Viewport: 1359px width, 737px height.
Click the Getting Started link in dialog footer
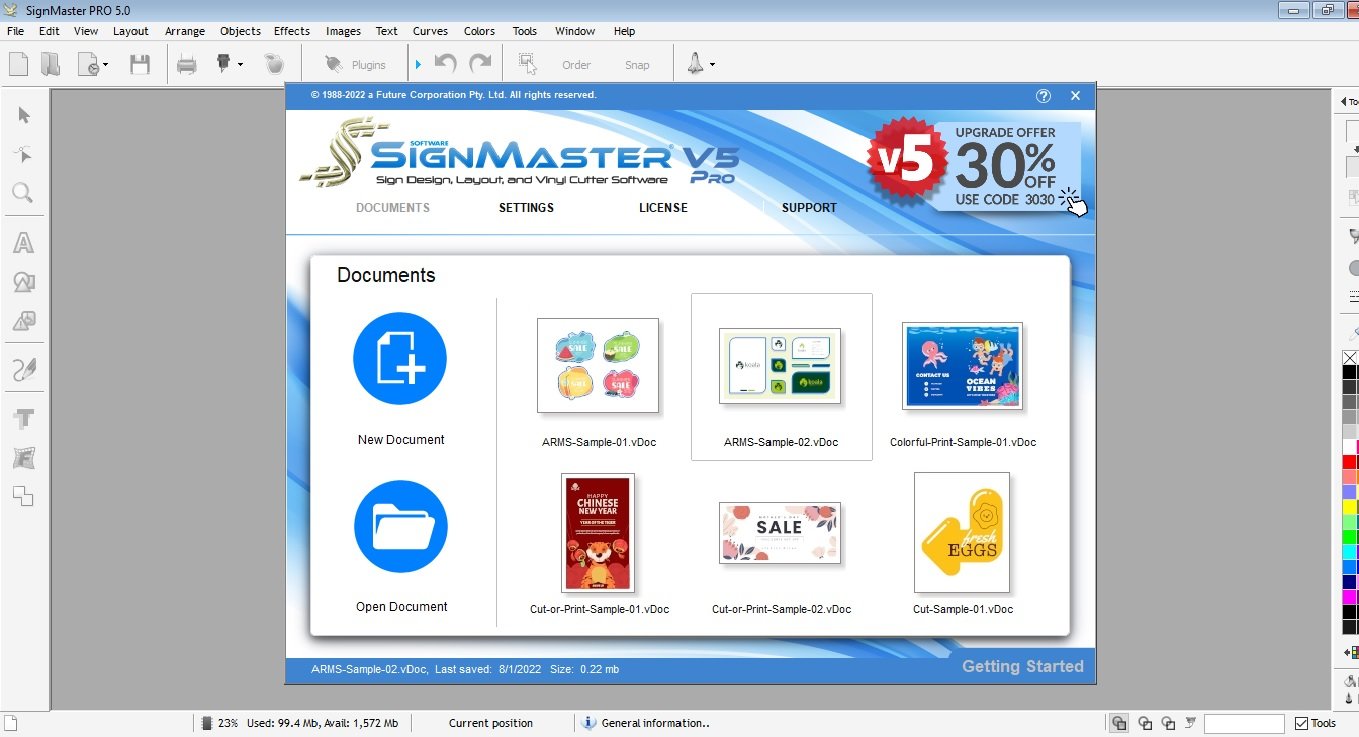click(x=1023, y=666)
